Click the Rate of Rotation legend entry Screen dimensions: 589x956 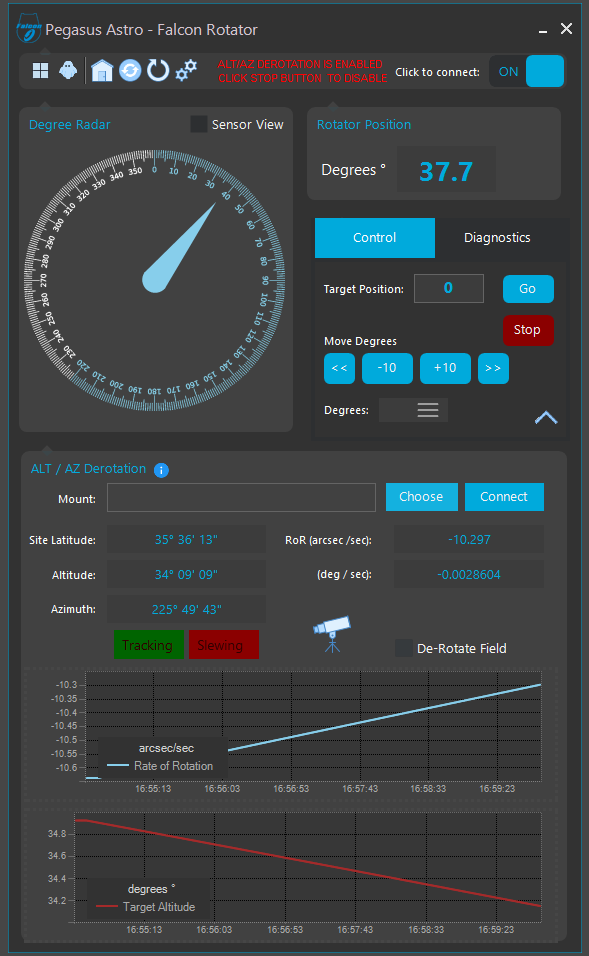(x=160, y=766)
